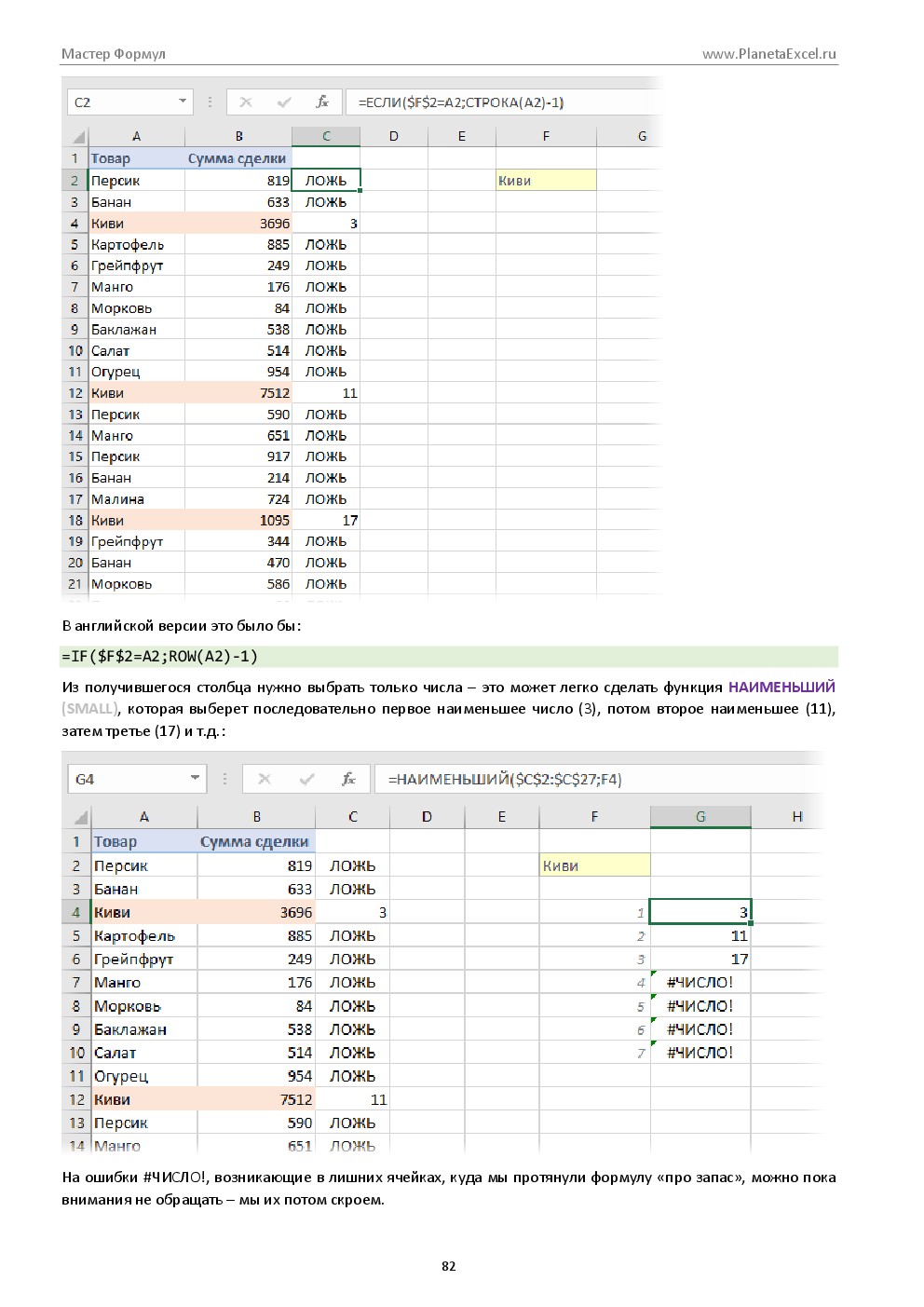Select the active cell C2 with ЛОЖЬ
Image resolution: width=924 pixels, height=1307 pixels.
pyautogui.click(x=326, y=181)
